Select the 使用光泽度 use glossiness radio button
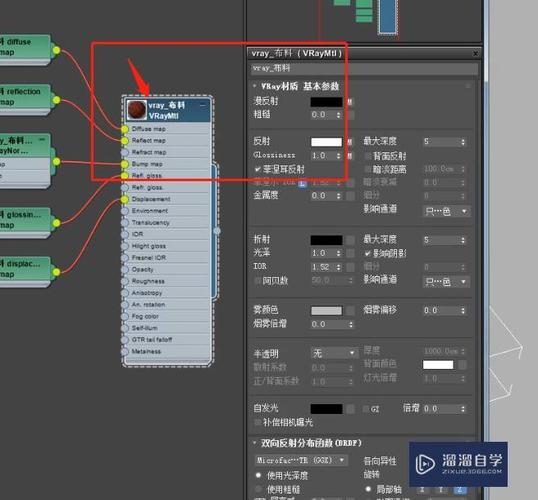This screenshot has height=500, width=538. (x=259, y=476)
